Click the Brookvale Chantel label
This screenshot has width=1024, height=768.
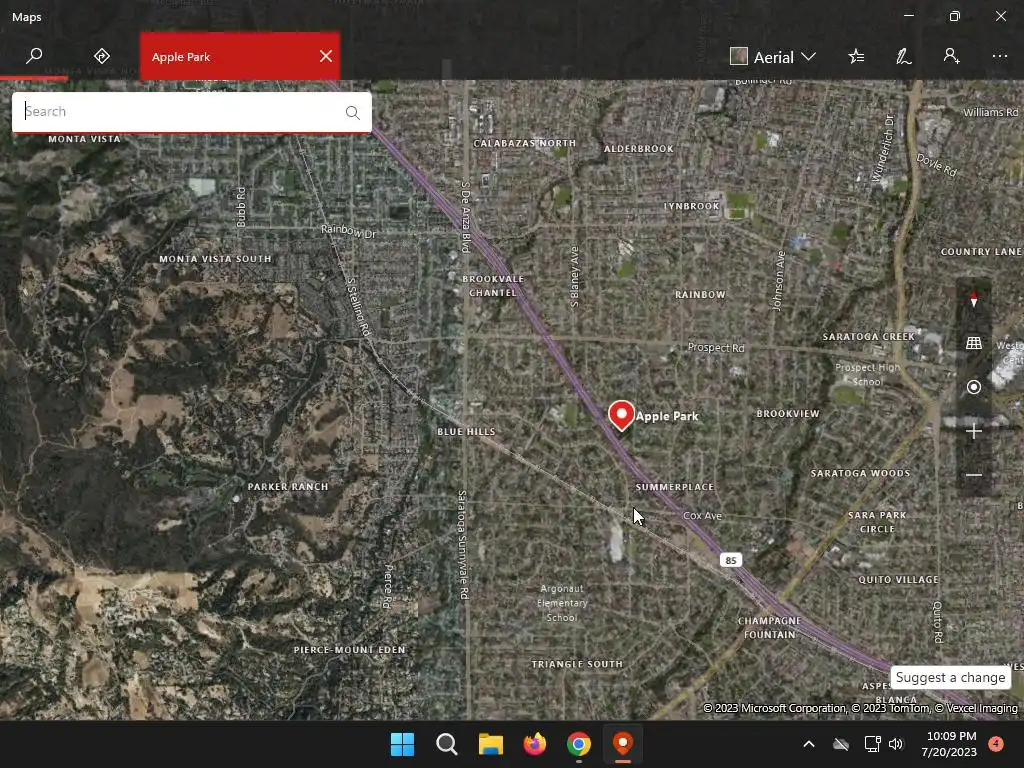pyautogui.click(x=493, y=286)
